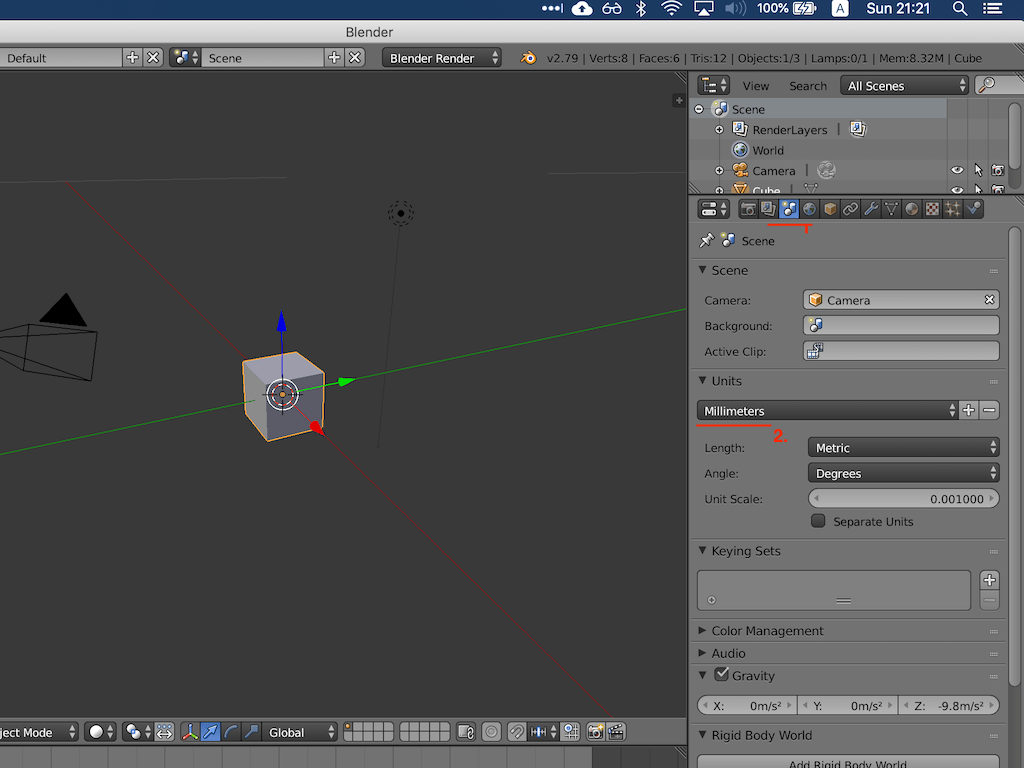This screenshot has height=768, width=1024.
Task: Toggle Camera visibility eye in outliner
Action: coord(957,170)
